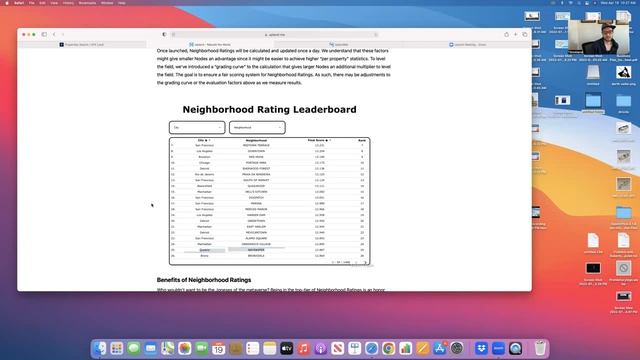
Task: Open the City filter dropdown
Action: coord(197,127)
